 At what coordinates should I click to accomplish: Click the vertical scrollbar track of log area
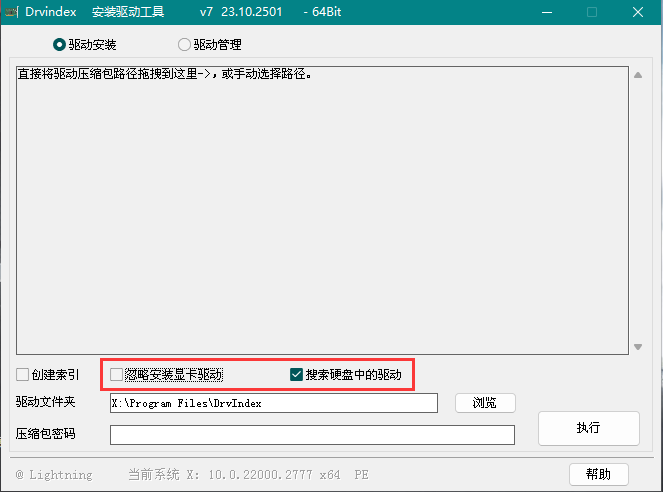click(x=638, y=210)
